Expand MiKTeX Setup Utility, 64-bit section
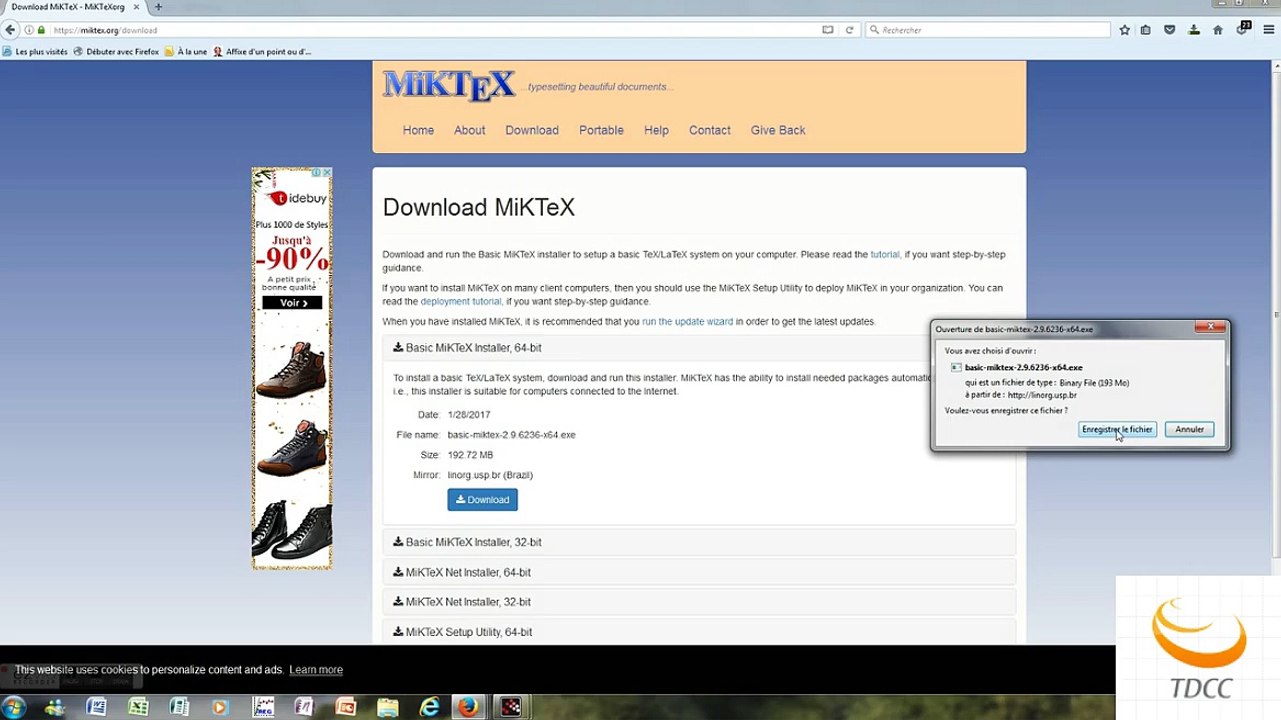The image size is (1281, 720). (x=699, y=632)
